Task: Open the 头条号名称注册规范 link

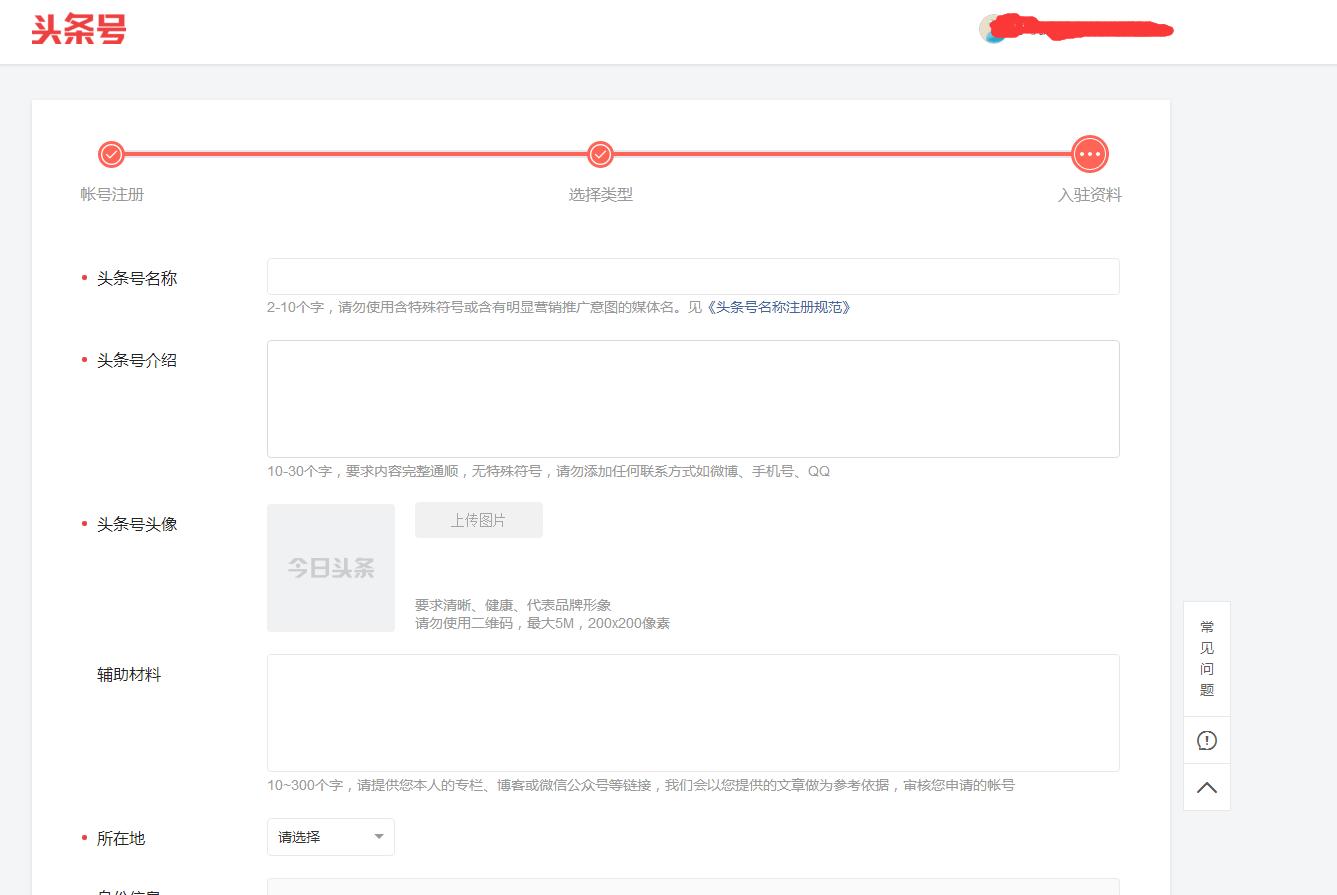Action: pos(778,308)
